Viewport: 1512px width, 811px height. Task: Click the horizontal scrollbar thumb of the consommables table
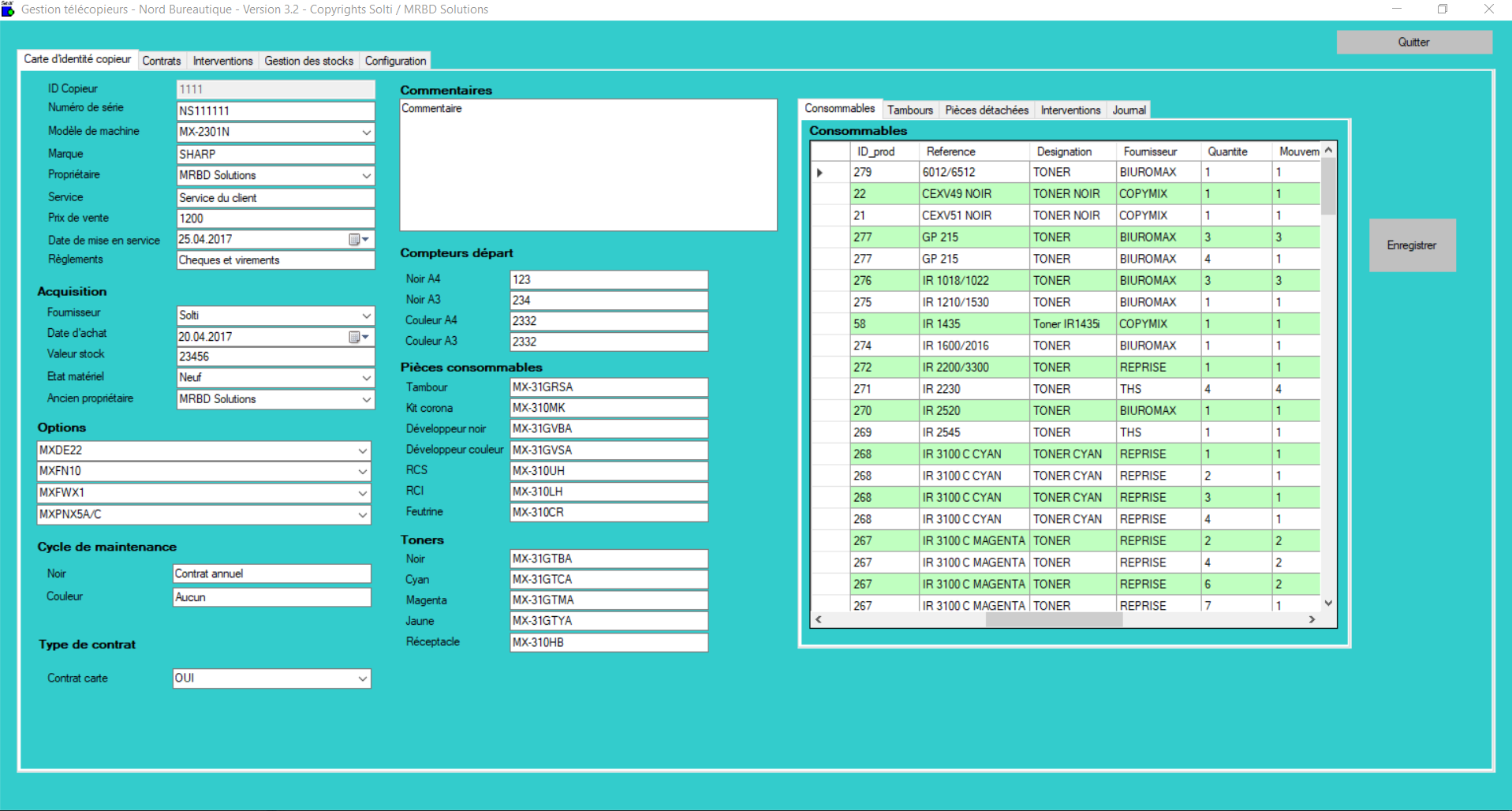pos(1053,619)
